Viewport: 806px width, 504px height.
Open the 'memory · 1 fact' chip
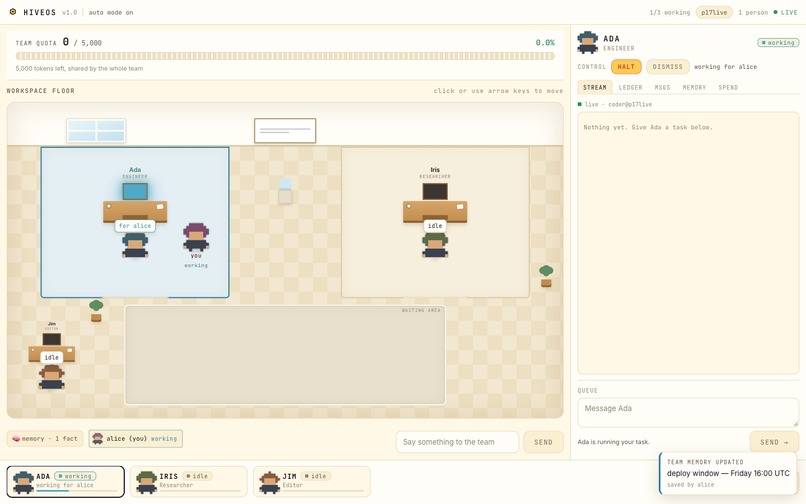[45, 439]
